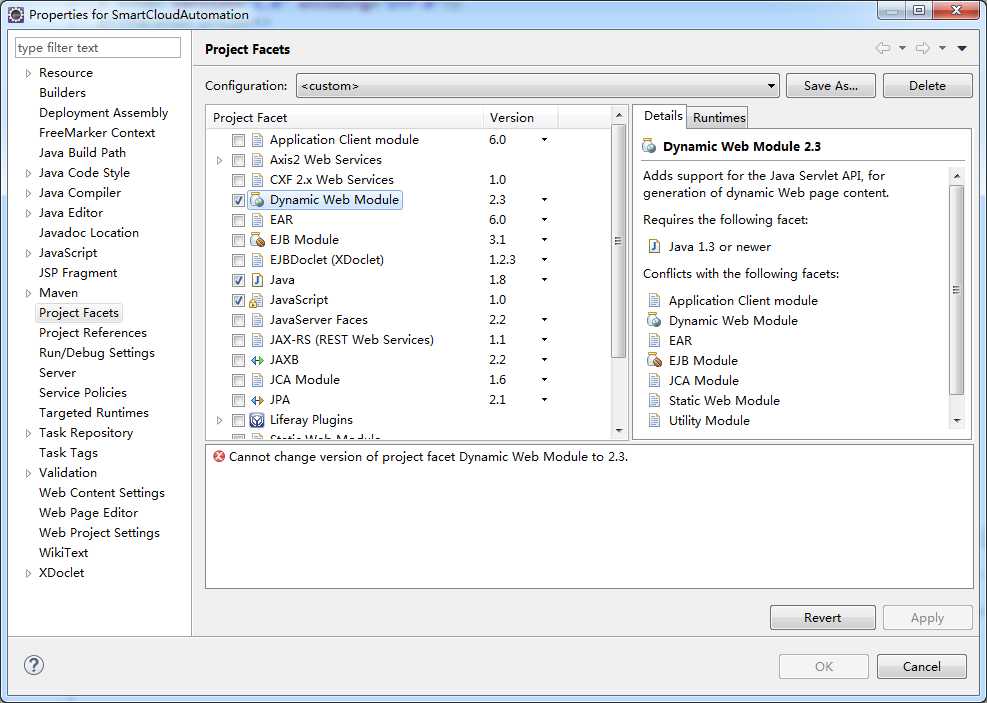The height and width of the screenshot is (703, 987).
Task: Enable the EAR facet checkbox
Action: tap(238, 220)
